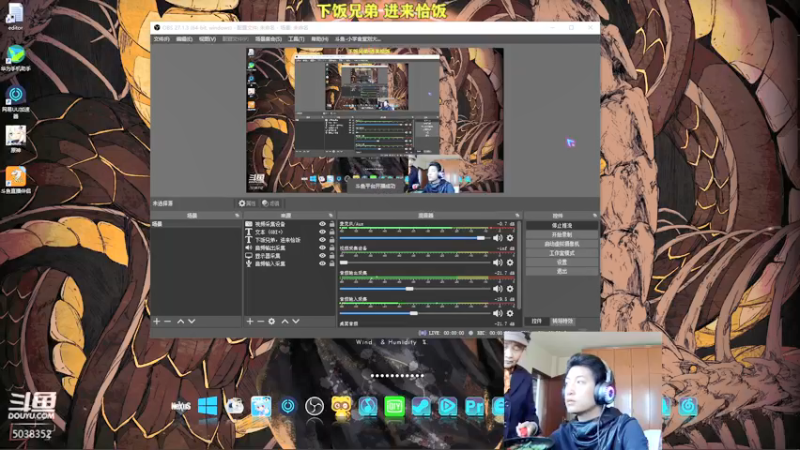The width and height of the screenshot is (800, 450).
Task: Click the 启动虚拟摄像机 button
Action: pos(562,244)
